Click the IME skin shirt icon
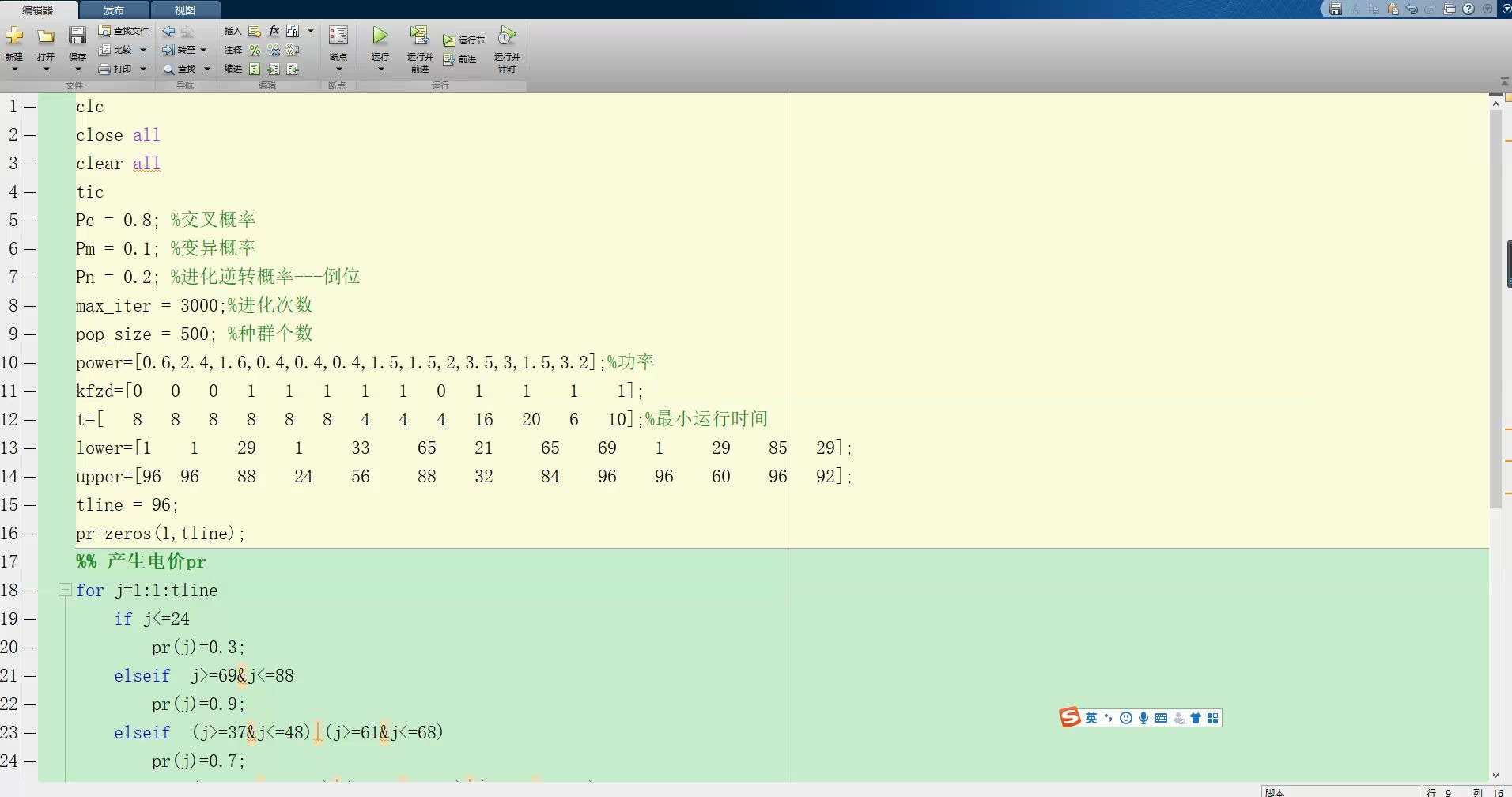The image size is (1512, 797). 1196,718
